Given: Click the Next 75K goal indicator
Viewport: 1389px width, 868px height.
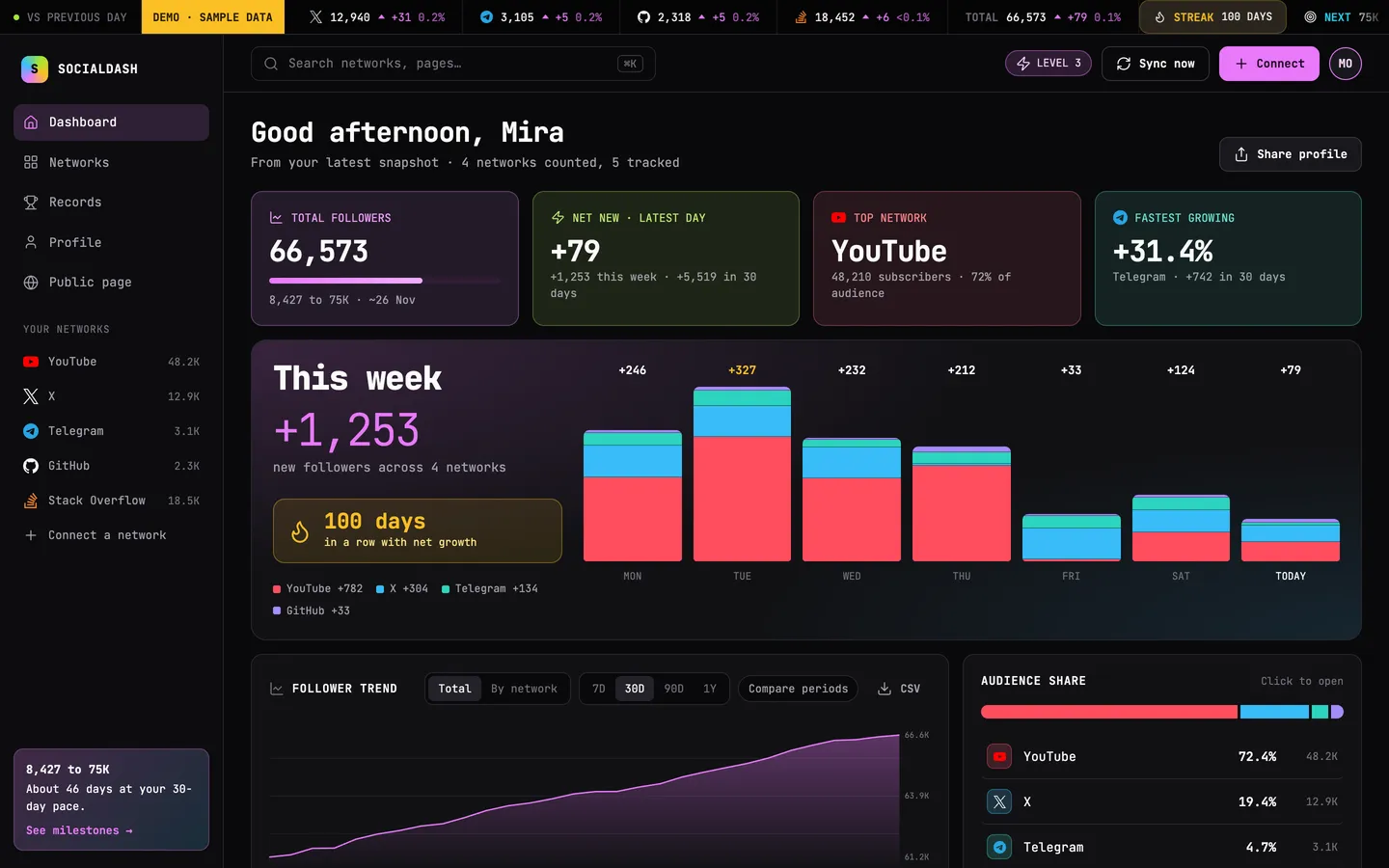Looking at the screenshot, I should (1341, 17).
